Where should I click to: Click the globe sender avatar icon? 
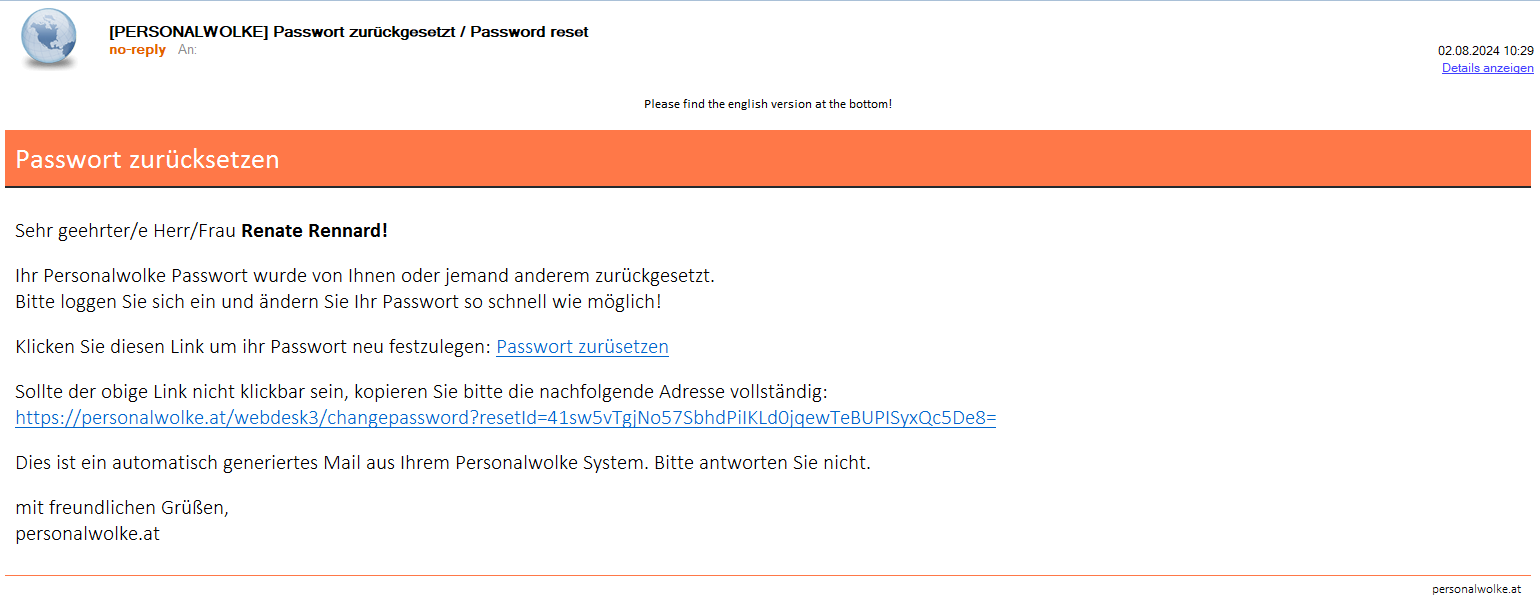coord(49,39)
